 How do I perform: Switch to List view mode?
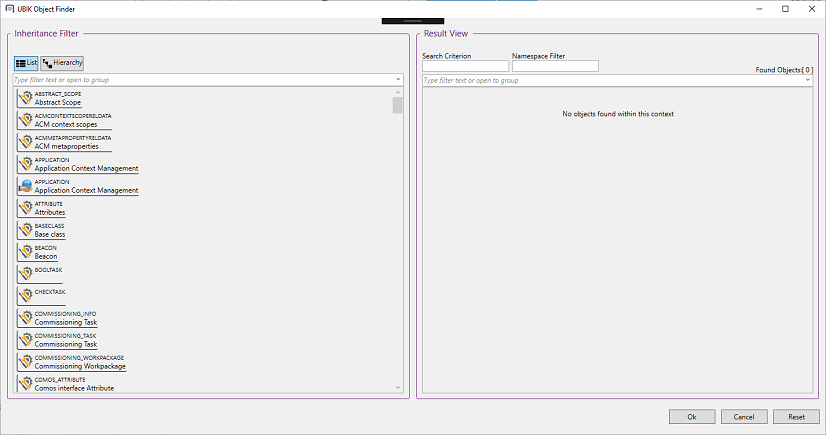point(26,63)
